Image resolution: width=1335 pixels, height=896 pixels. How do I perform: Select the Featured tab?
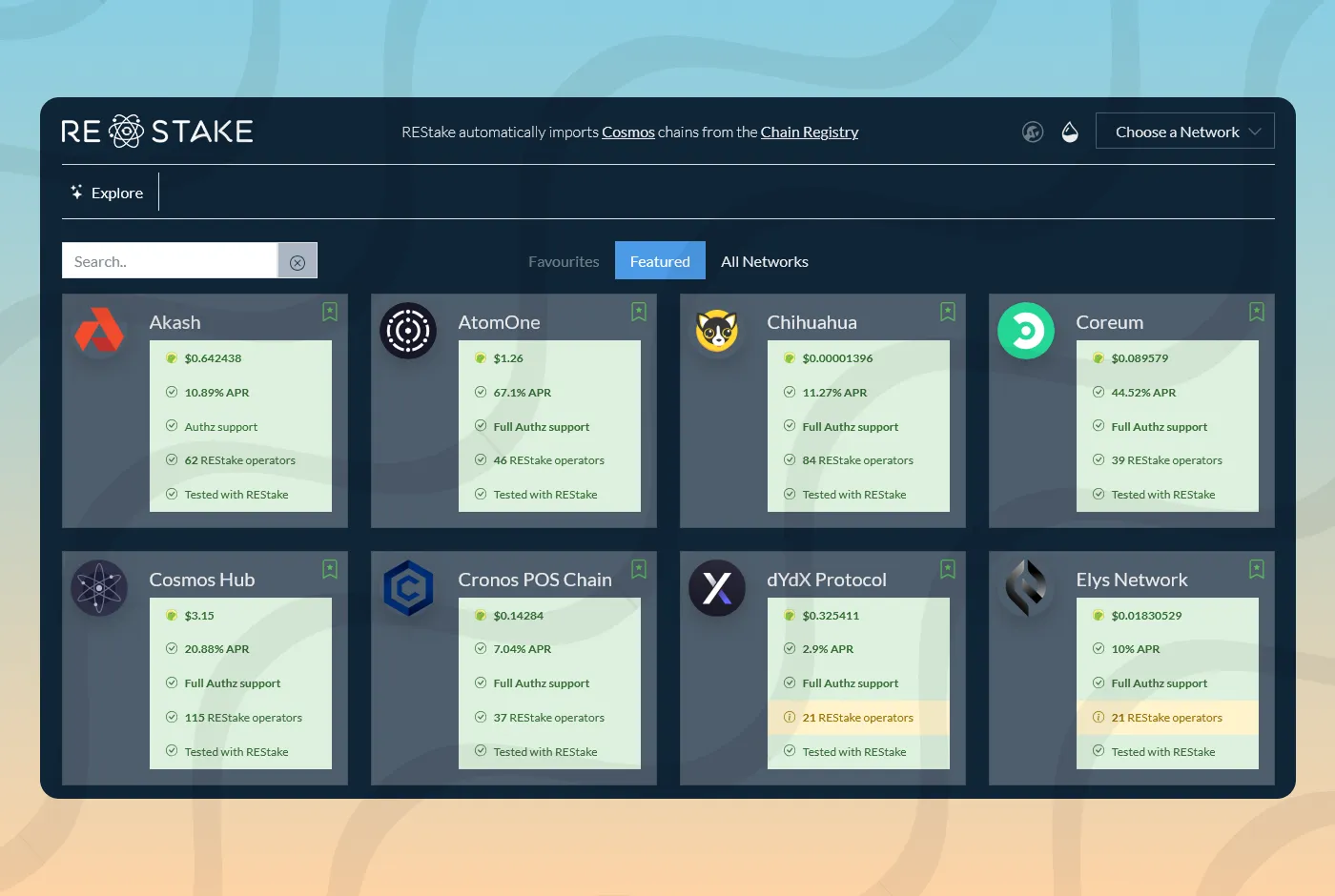pyautogui.click(x=660, y=261)
